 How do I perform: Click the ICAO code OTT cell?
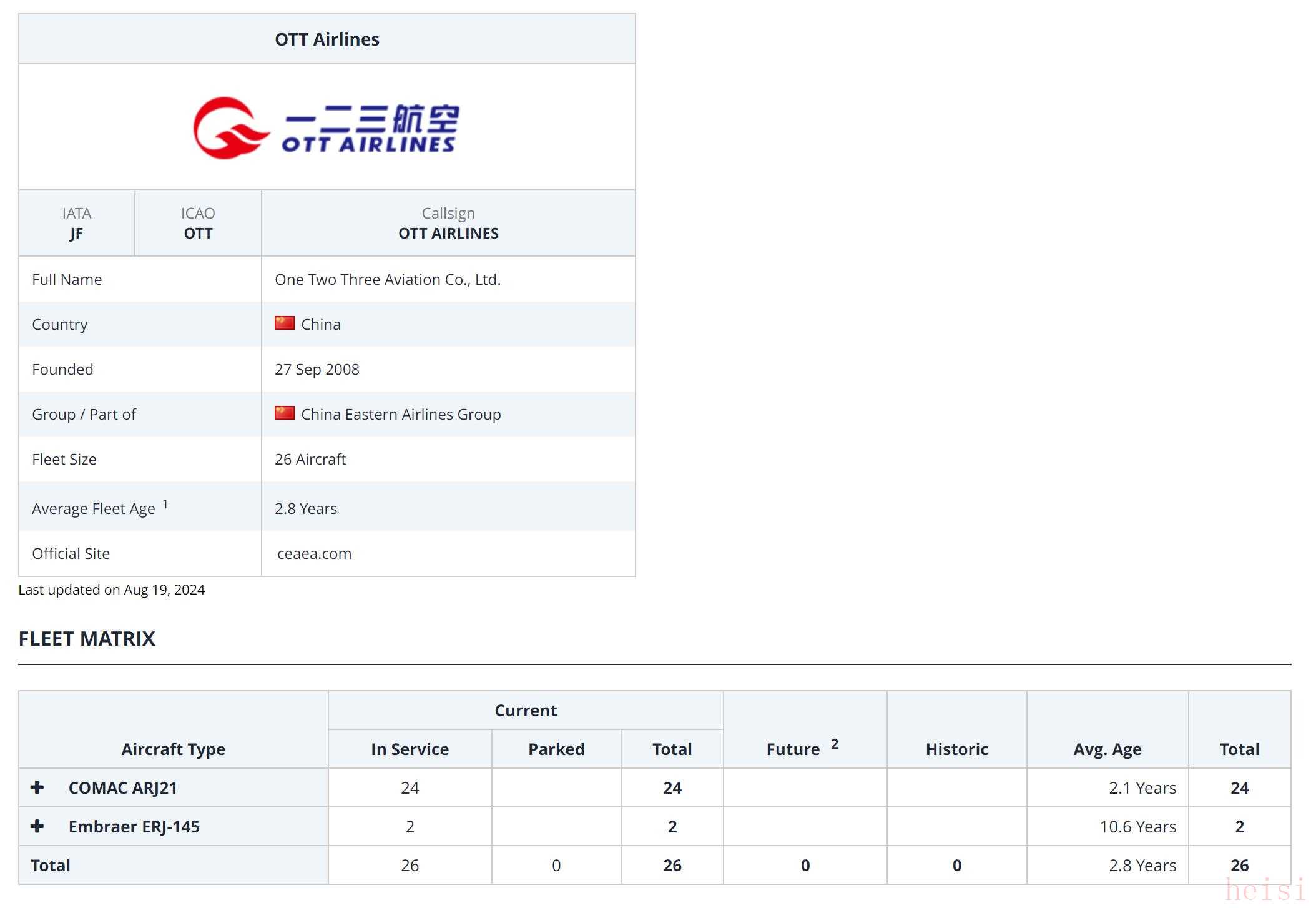[x=198, y=233]
